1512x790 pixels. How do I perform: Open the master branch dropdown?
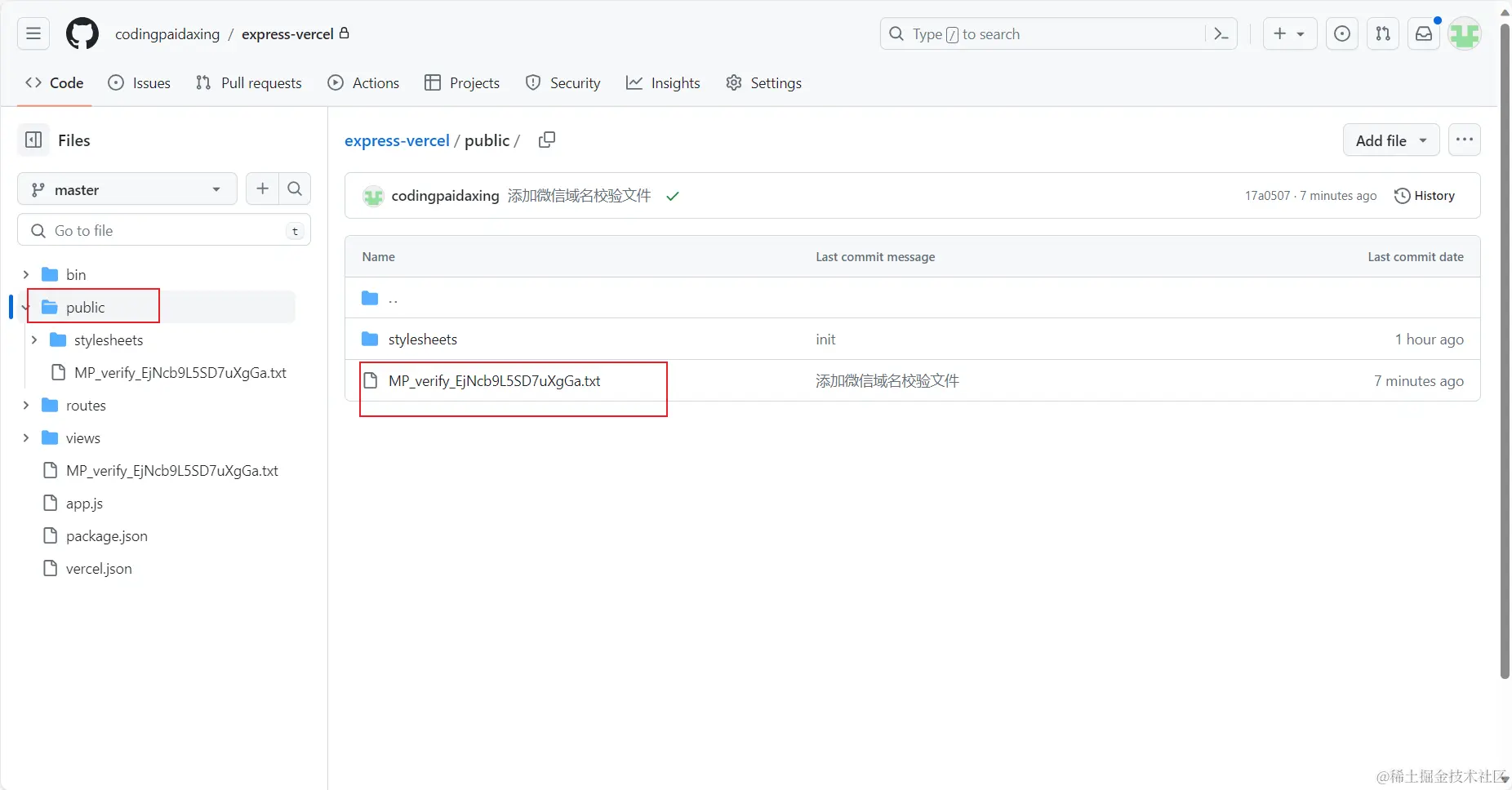(127, 189)
